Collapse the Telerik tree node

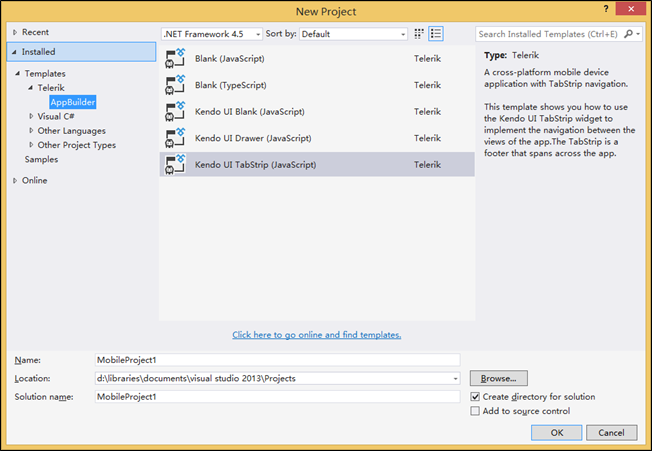pyautogui.click(x=30, y=88)
